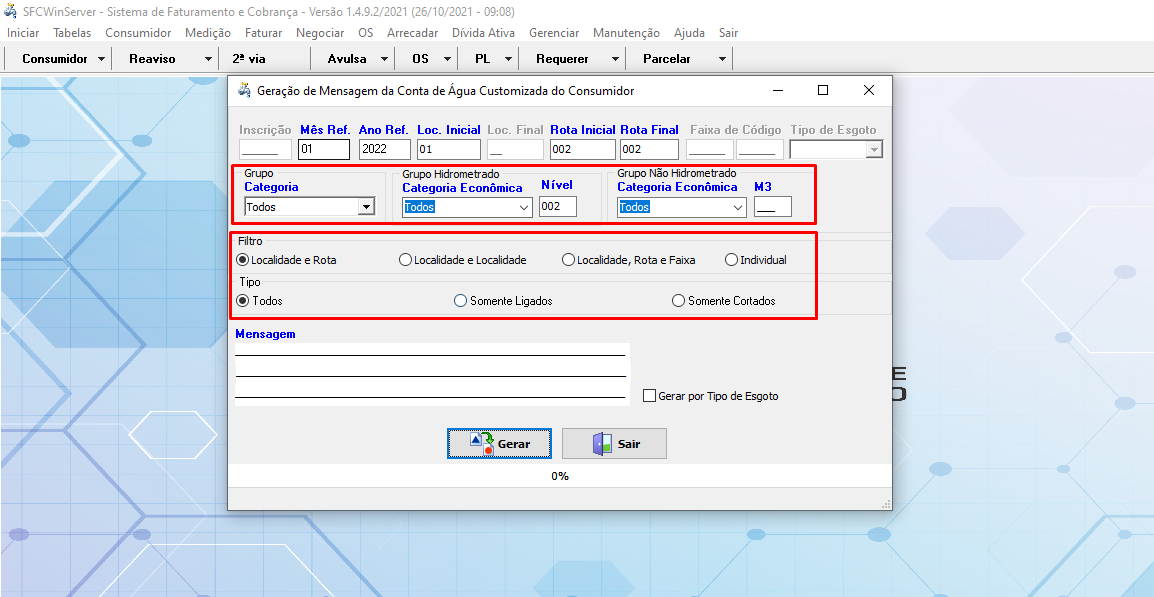
Task: Click the first Mensagem text line
Action: pyautogui.click(x=430, y=349)
